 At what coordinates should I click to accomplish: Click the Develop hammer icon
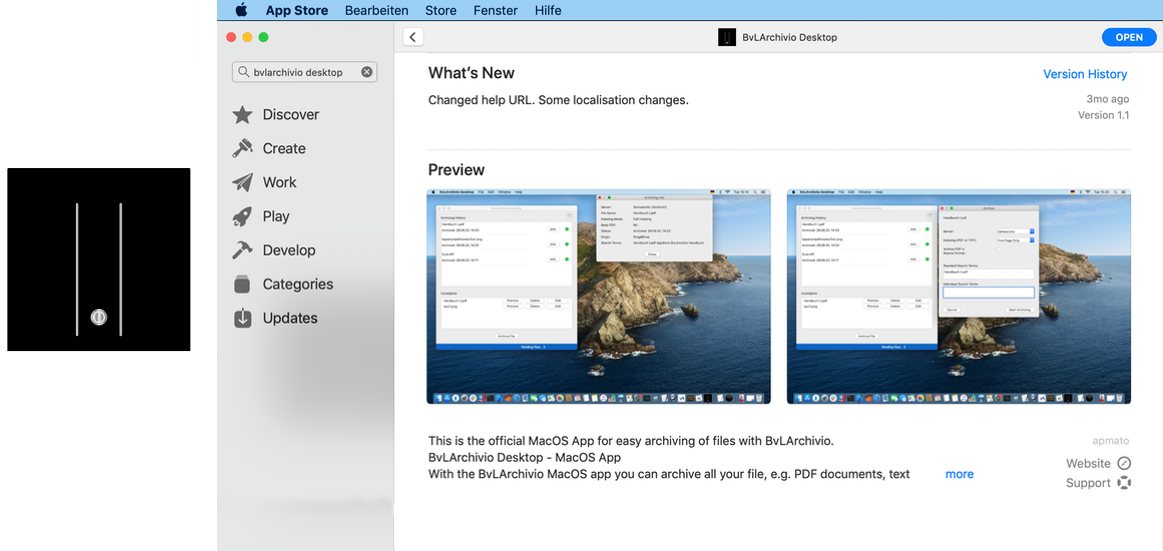coord(242,251)
